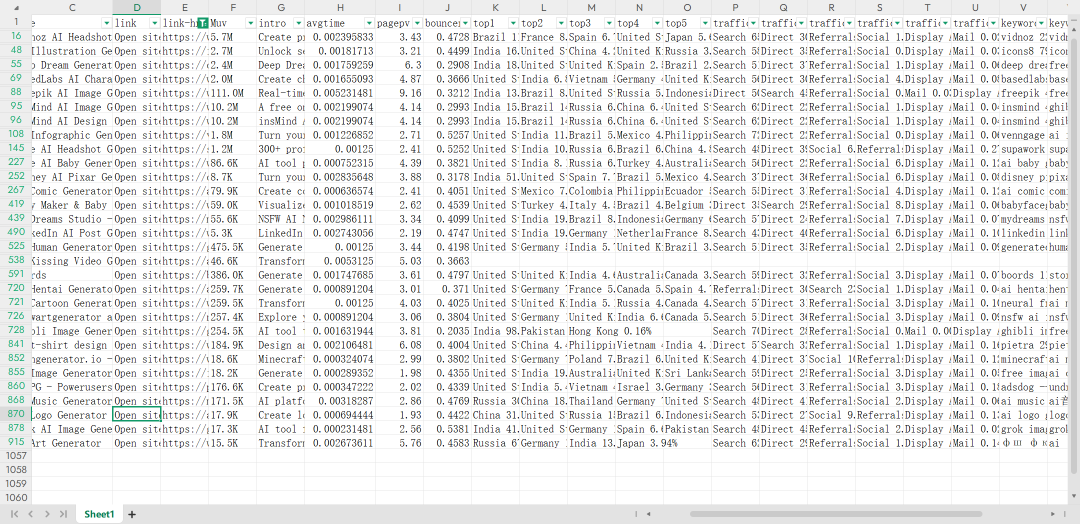
Task: Click intro cell 'Minecraf' in row 852
Action: [x=281, y=359]
